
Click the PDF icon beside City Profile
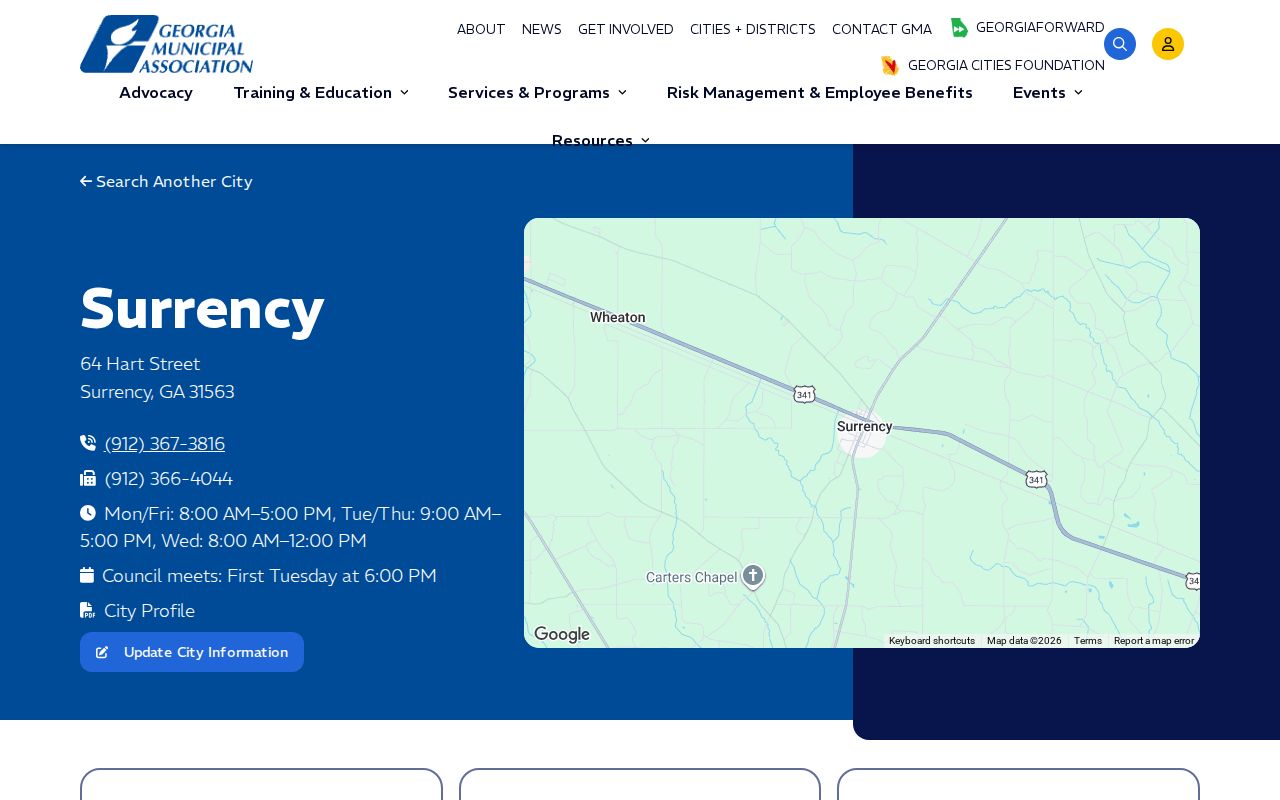pyautogui.click(x=88, y=610)
